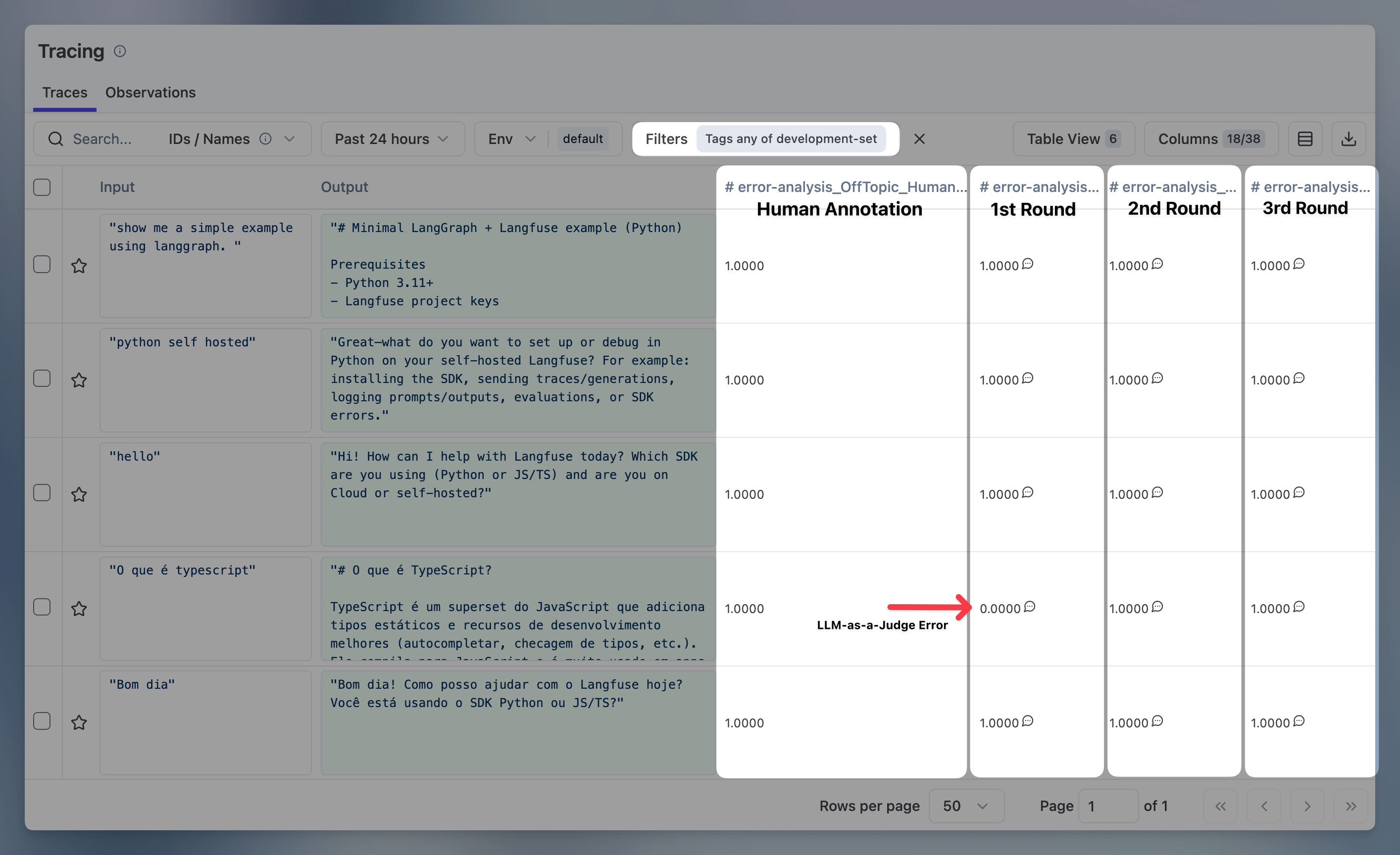
Task: Expand the Env environment dropdown
Action: (510, 139)
